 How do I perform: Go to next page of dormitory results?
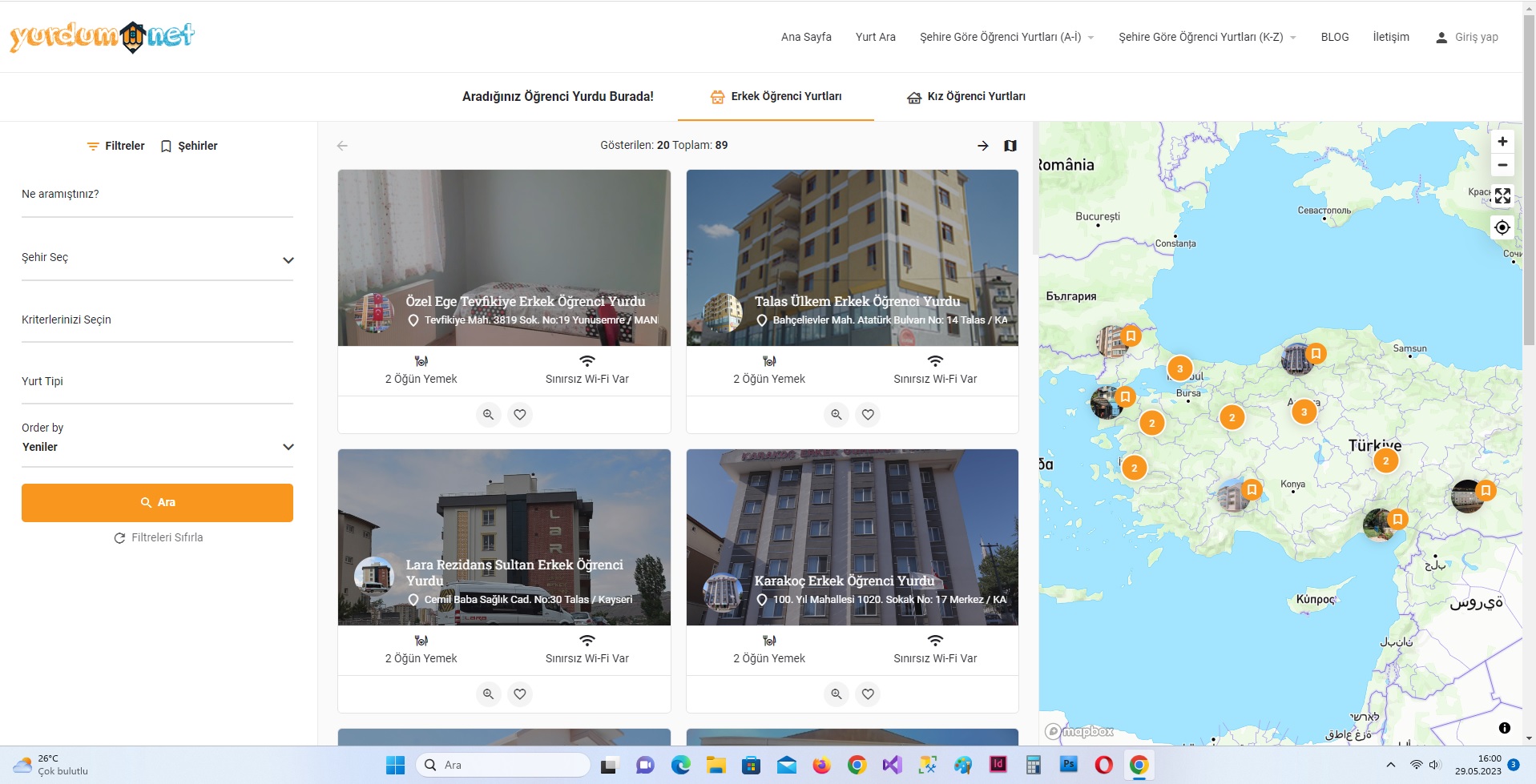coord(983,146)
